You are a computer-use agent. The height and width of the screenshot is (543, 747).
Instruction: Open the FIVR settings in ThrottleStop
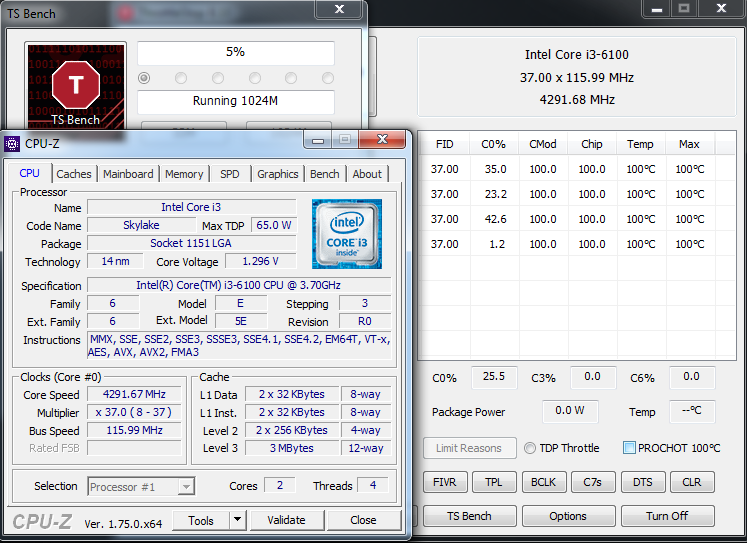click(444, 482)
